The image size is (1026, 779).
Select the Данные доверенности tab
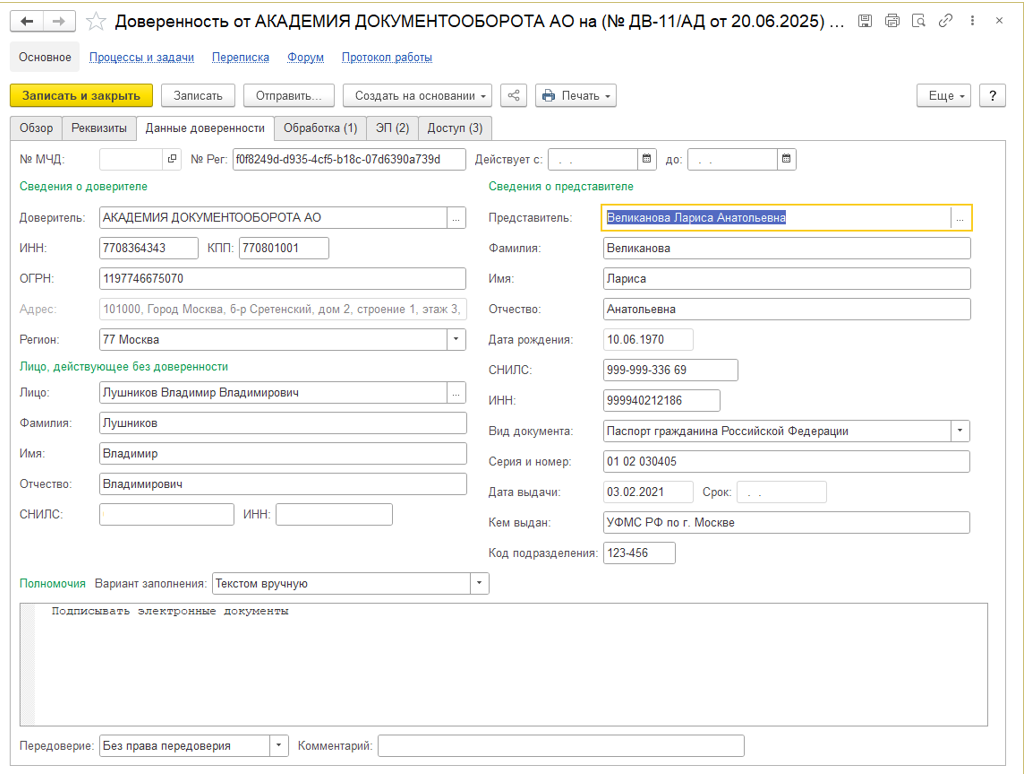[205, 128]
